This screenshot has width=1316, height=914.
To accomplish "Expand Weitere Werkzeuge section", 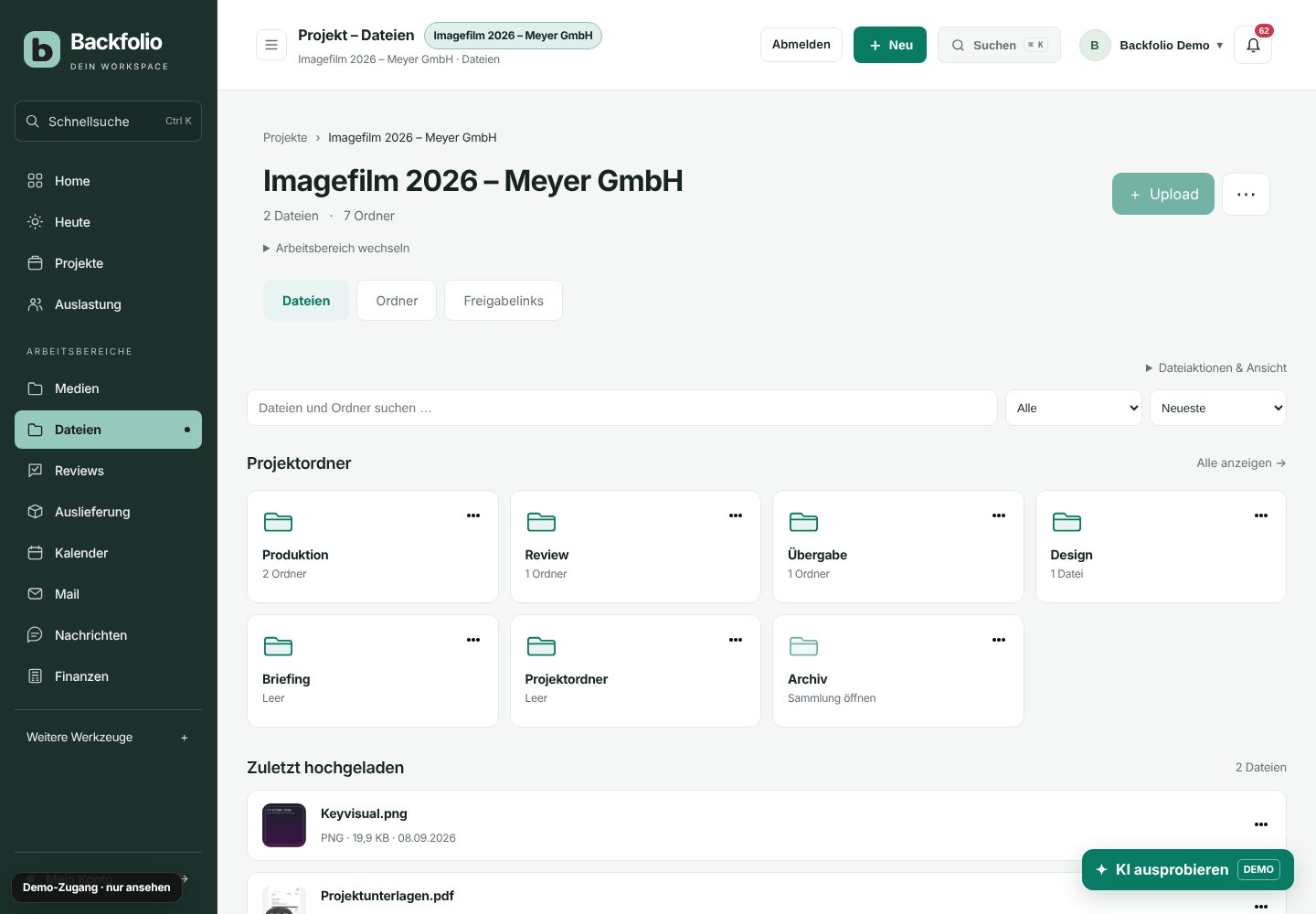I will tap(108, 738).
